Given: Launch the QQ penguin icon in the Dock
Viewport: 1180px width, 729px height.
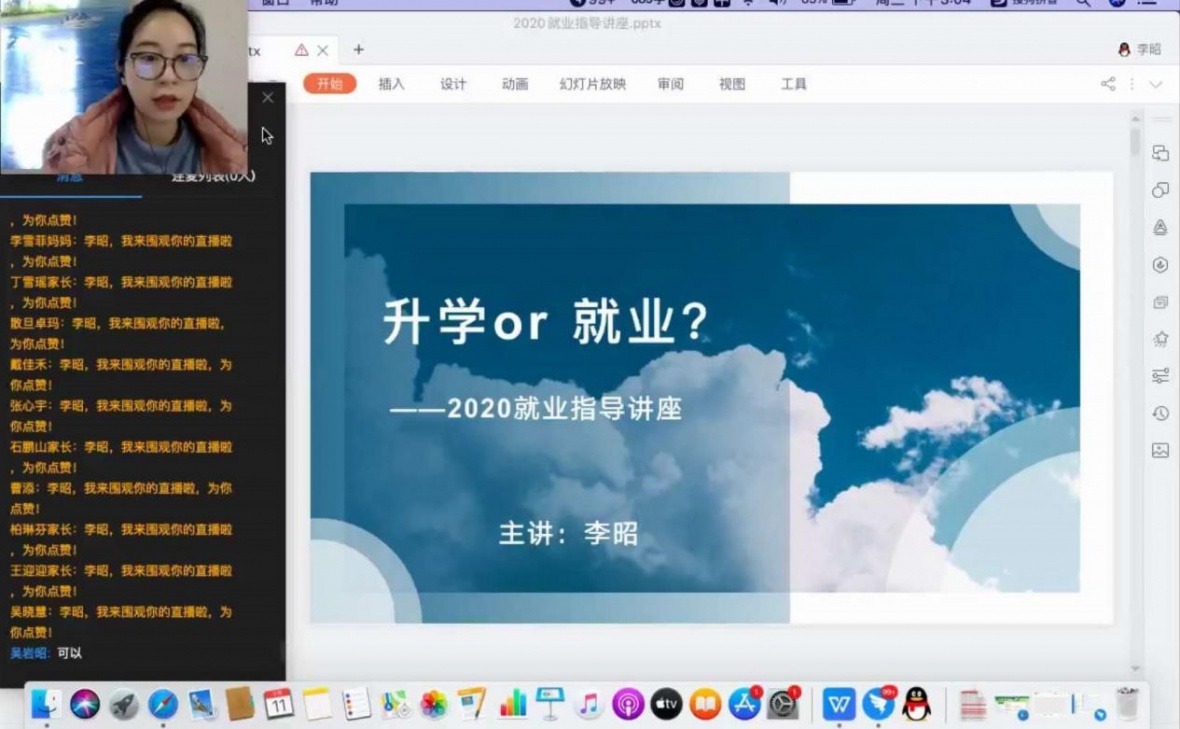Looking at the screenshot, I should 916,704.
